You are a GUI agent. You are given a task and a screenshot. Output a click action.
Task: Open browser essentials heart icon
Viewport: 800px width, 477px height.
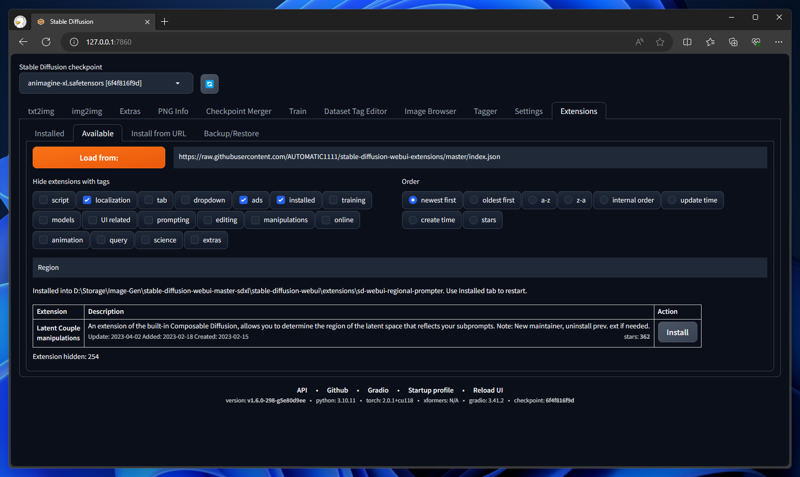(756, 42)
